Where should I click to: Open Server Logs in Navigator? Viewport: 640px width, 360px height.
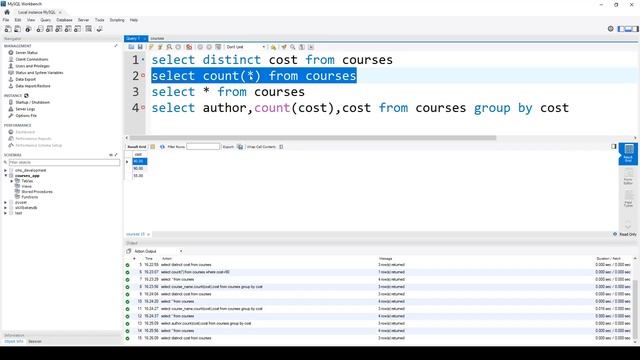click(25, 109)
